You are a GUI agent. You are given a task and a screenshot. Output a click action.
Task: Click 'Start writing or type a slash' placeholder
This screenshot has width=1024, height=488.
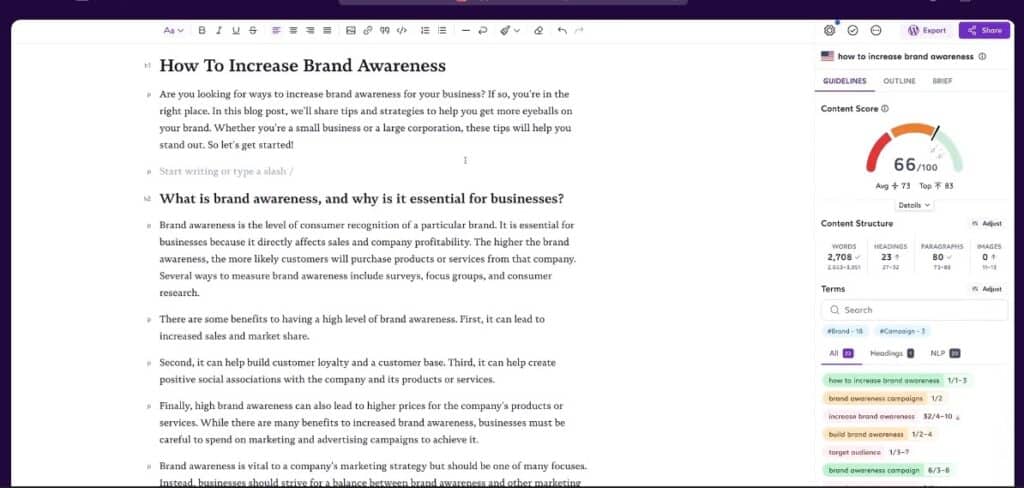point(226,171)
